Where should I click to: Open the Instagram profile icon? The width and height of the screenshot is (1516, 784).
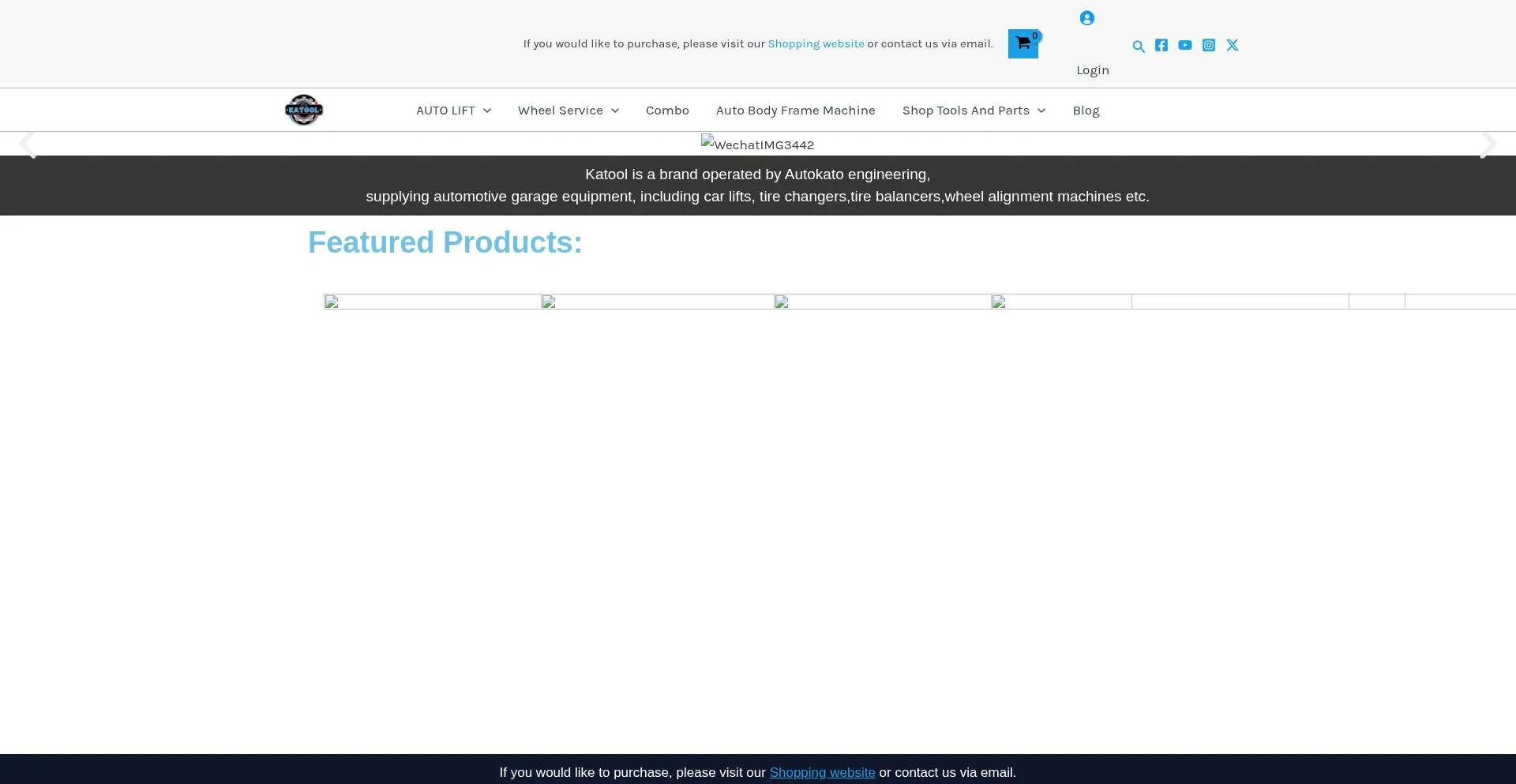1208,45
